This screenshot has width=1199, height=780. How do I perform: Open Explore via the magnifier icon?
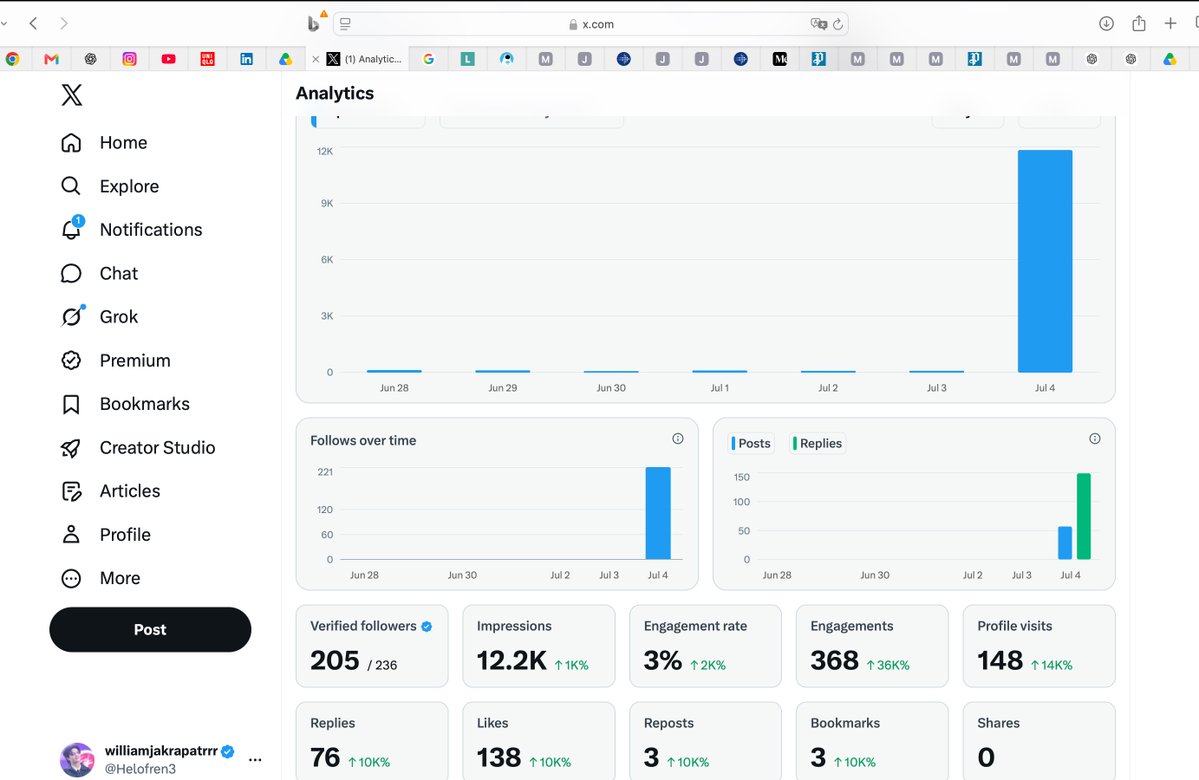pyautogui.click(x=71, y=186)
